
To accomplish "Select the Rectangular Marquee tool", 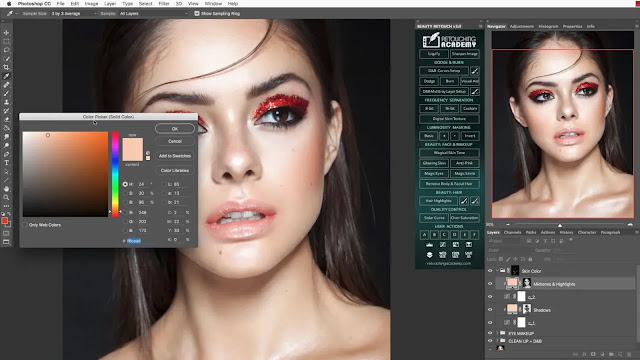I will tap(6, 41).
